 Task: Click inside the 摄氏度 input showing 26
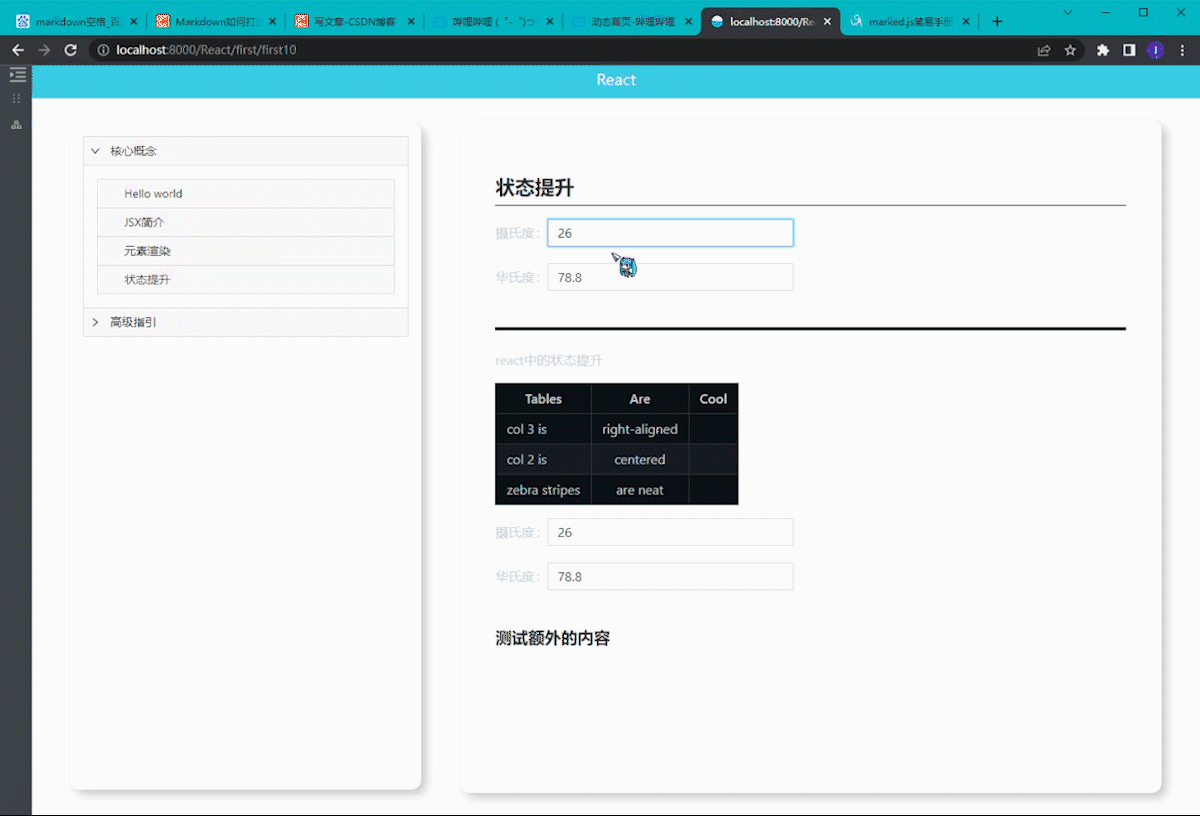click(x=670, y=232)
